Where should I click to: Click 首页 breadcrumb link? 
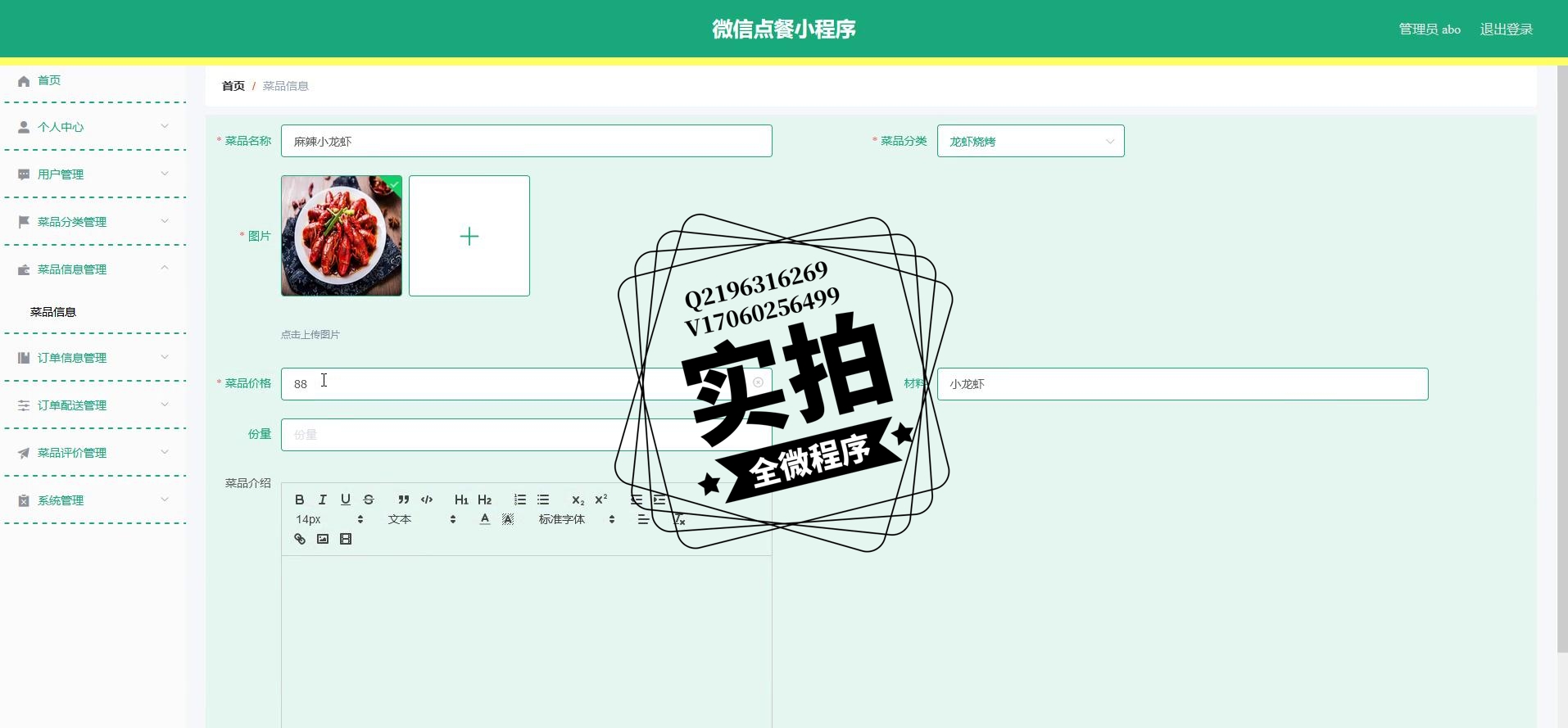(233, 86)
